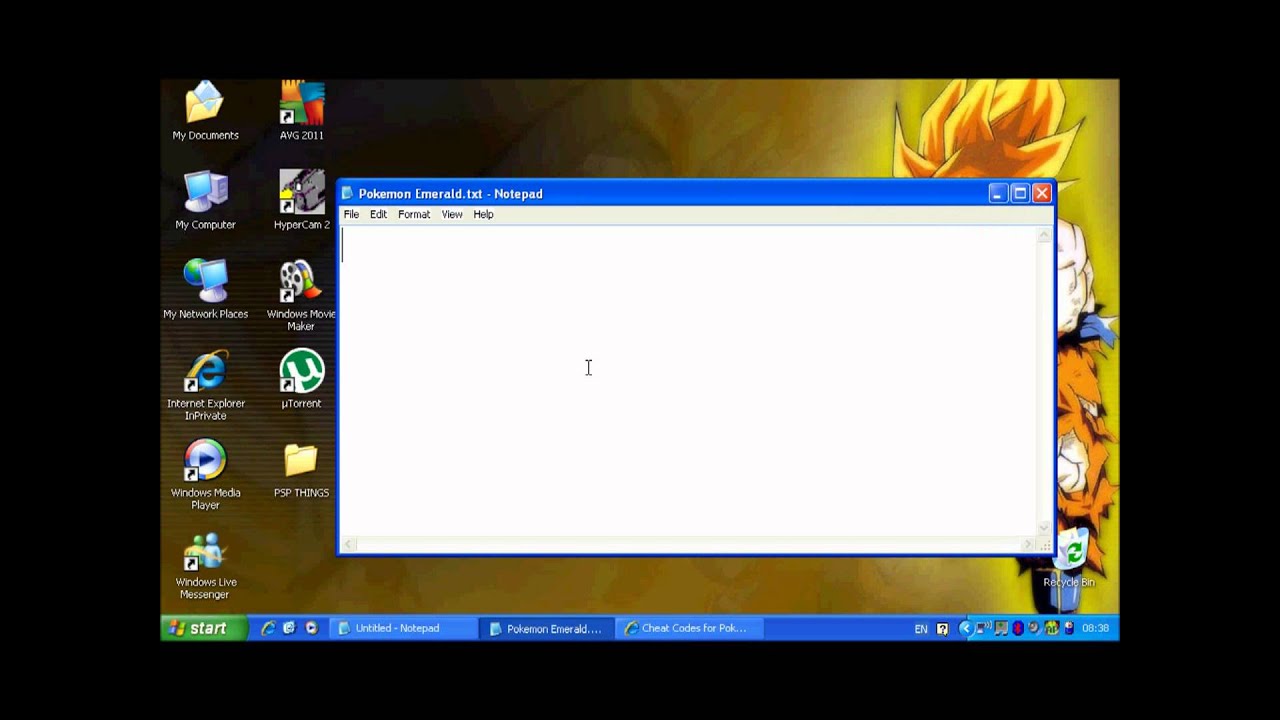1280x720 pixels.
Task: Open My Network Places icon
Action: [205, 290]
